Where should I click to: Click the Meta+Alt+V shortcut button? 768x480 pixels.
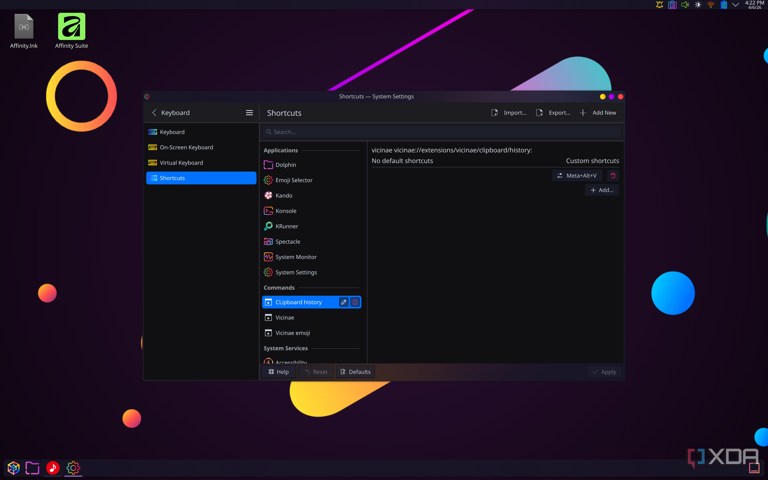(x=578, y=176)
